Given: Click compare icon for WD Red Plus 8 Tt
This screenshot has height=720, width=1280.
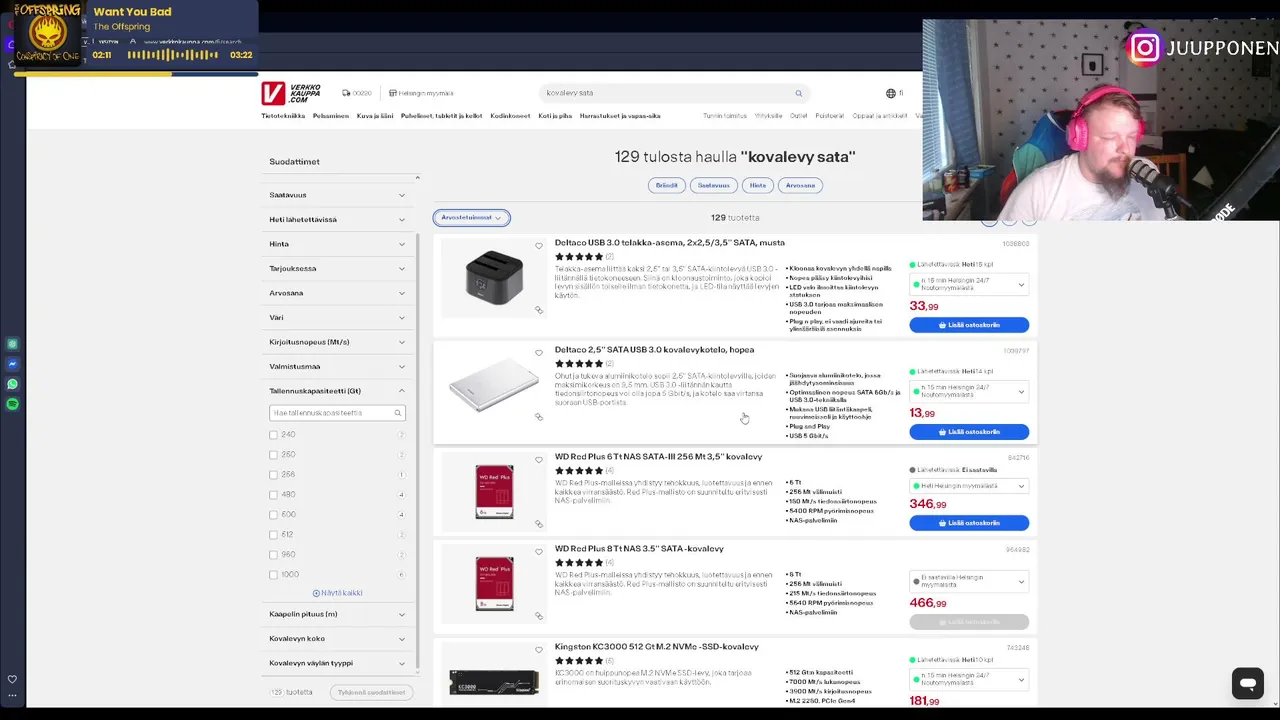Looking at the screenshot, I should (539, 616).
